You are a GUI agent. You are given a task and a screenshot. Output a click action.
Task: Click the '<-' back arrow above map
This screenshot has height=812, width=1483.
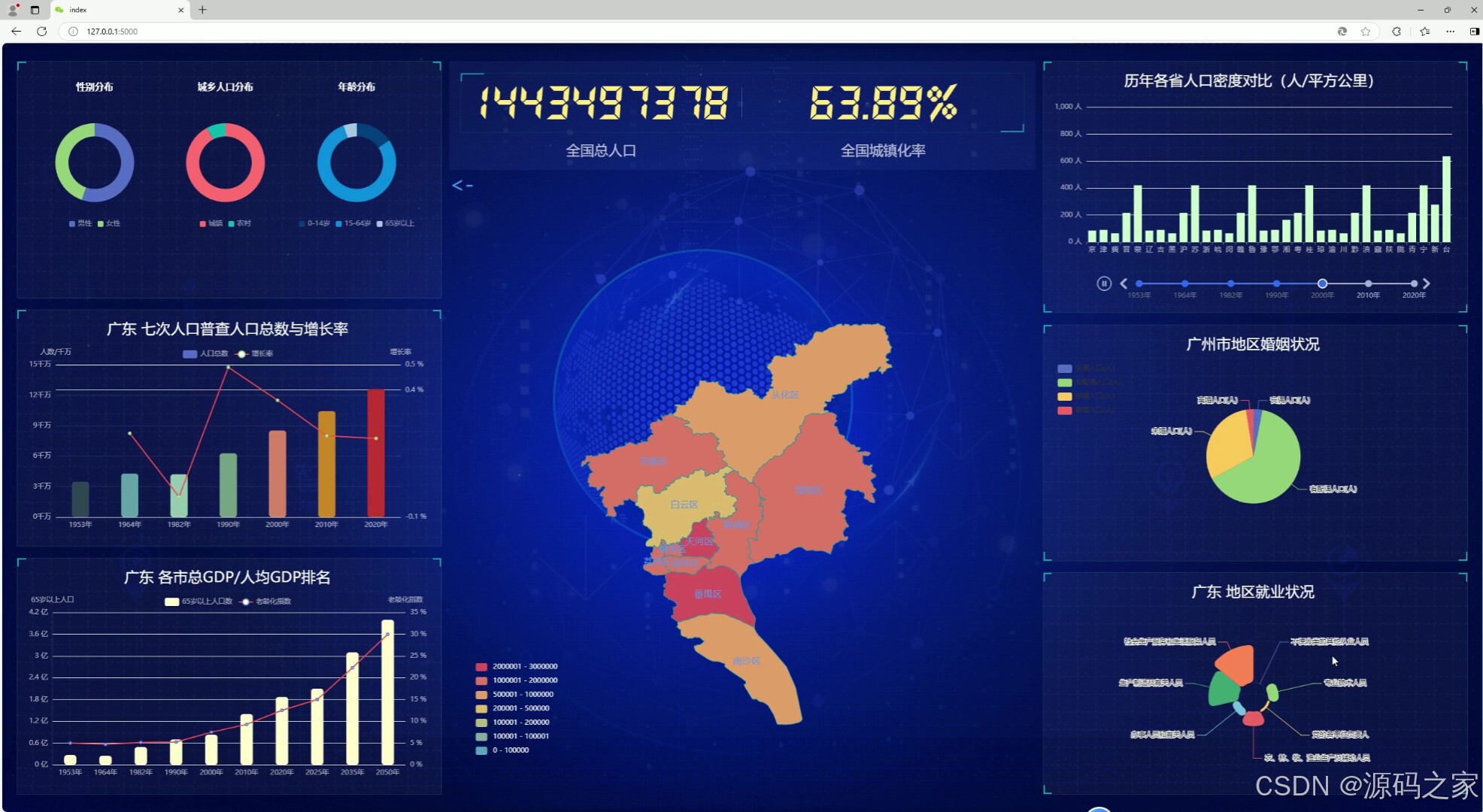462,185
